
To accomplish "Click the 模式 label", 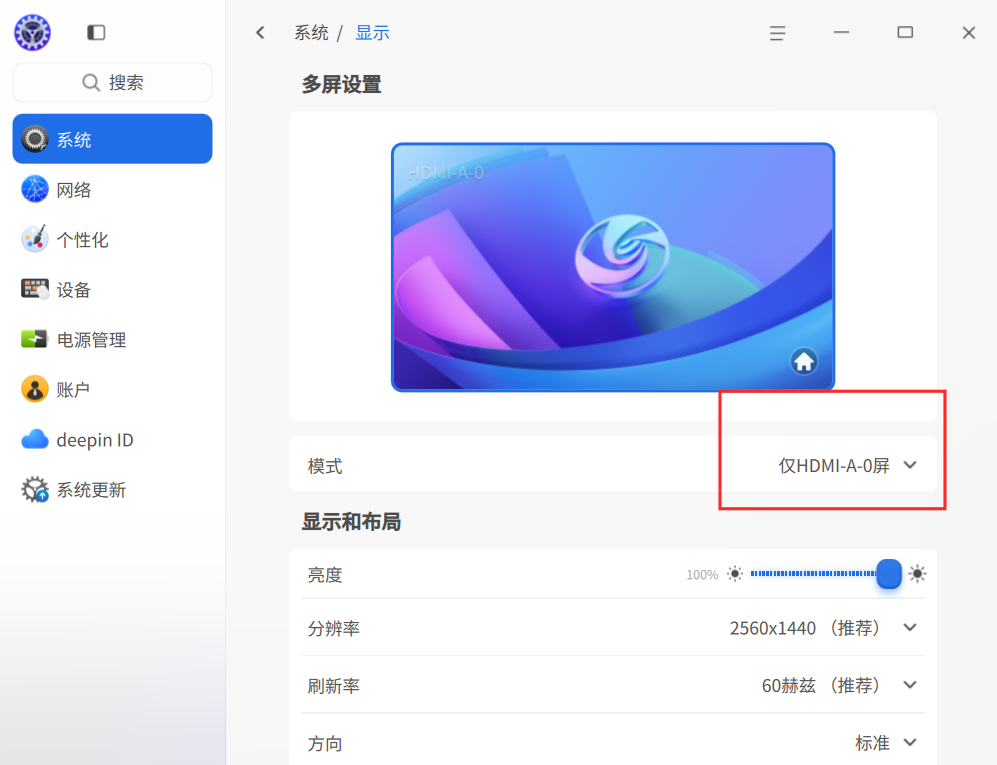I will (x=325, y=466).
